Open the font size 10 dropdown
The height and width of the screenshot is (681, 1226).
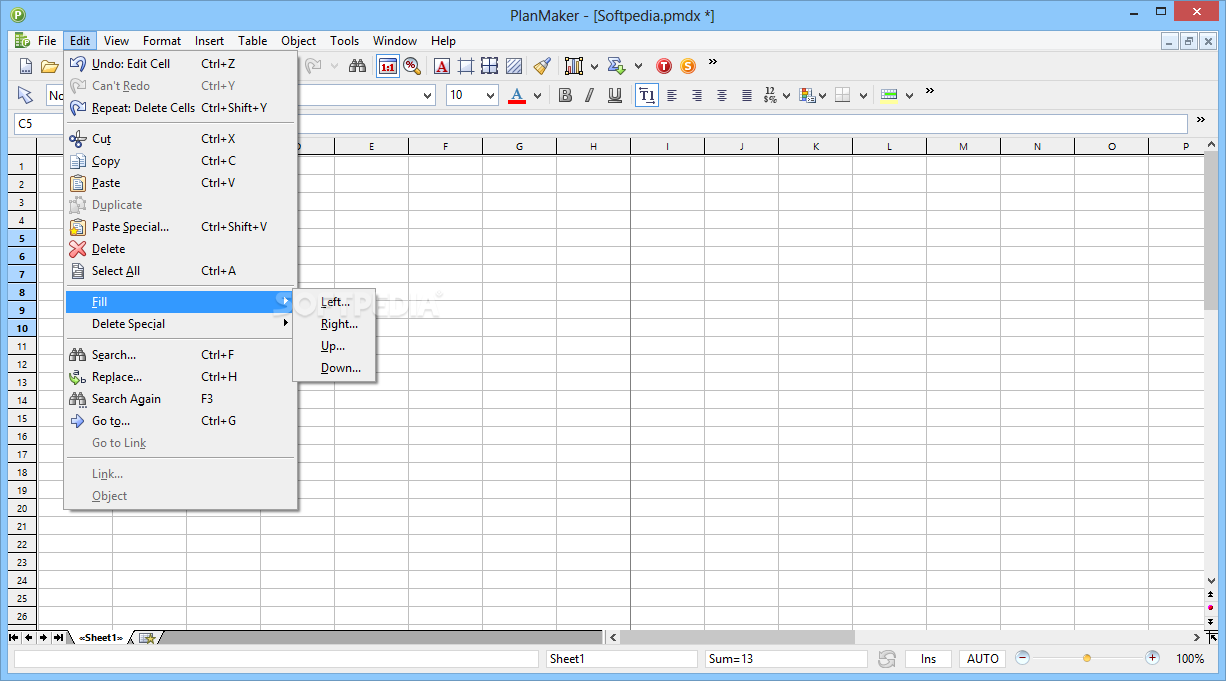pyautogui.click(x=491, y=95)
